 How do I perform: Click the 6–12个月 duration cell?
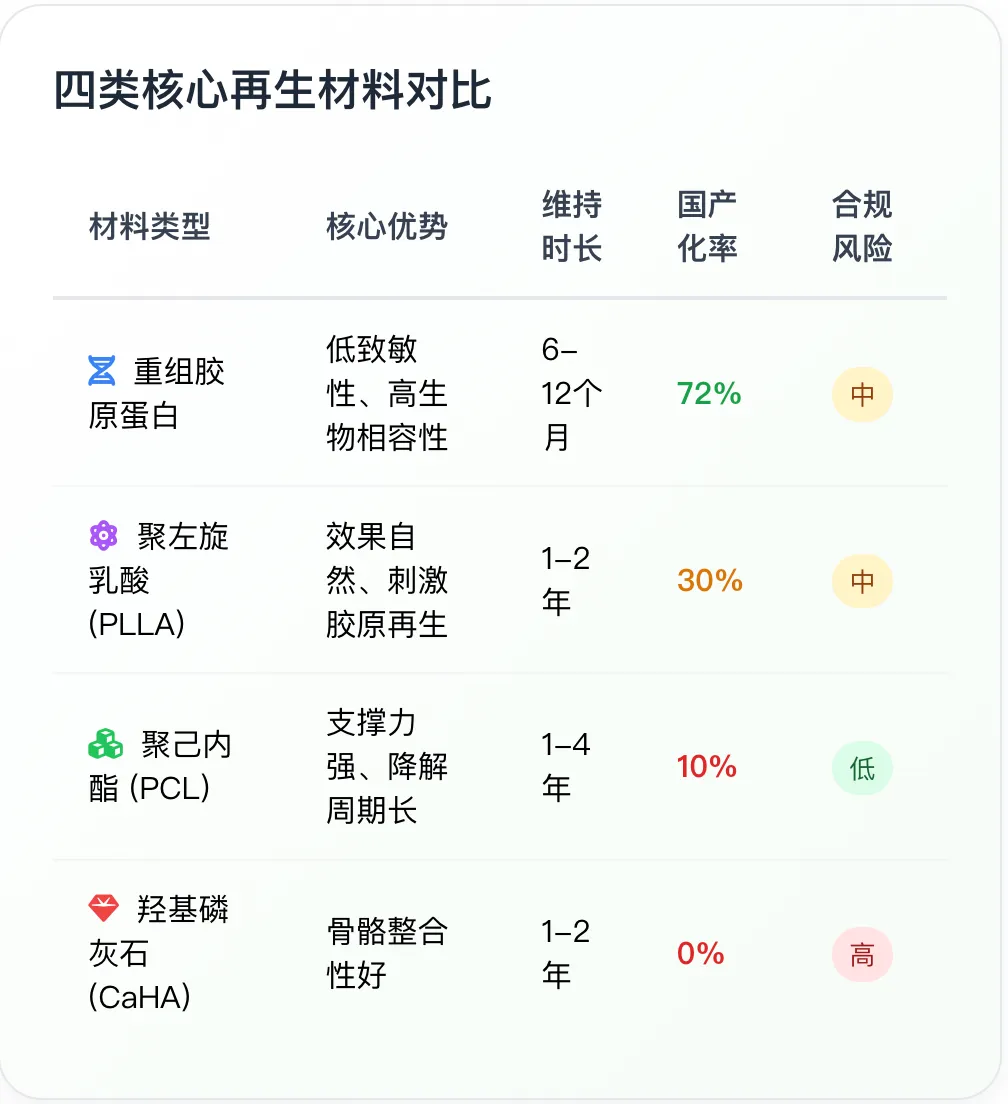(572, 394)
